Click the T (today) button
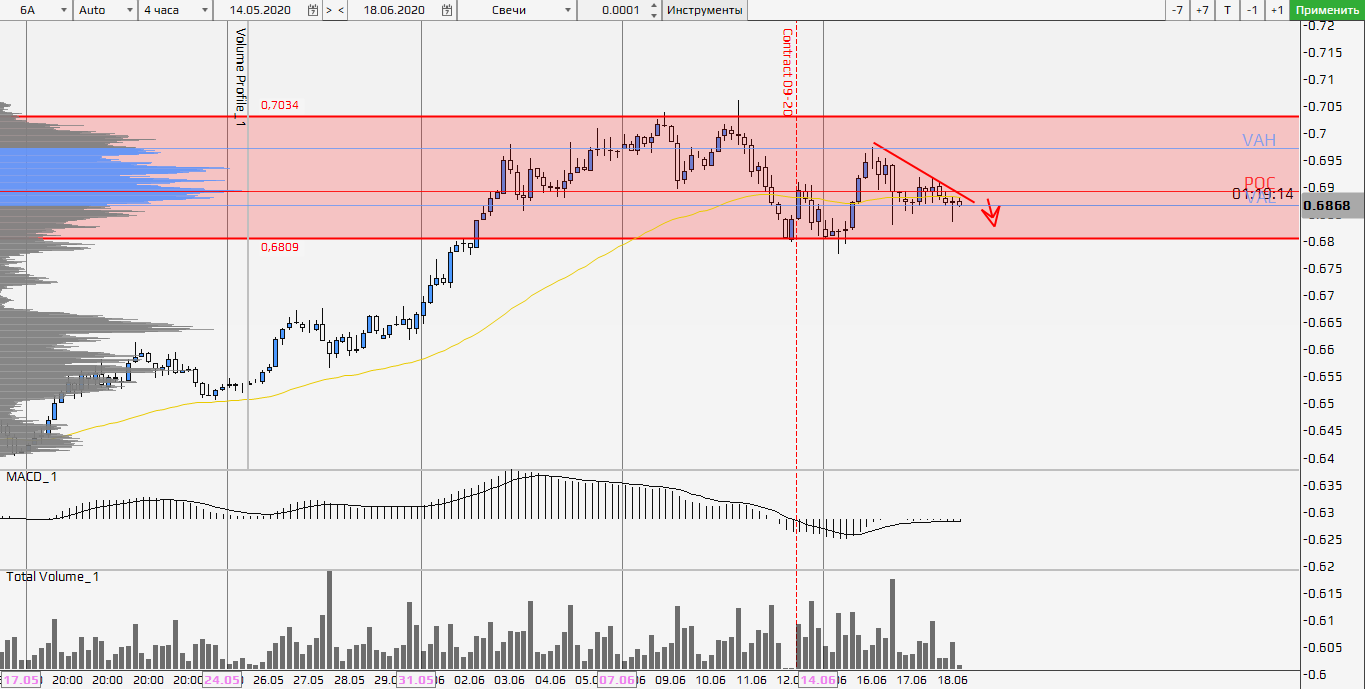 1227,10
